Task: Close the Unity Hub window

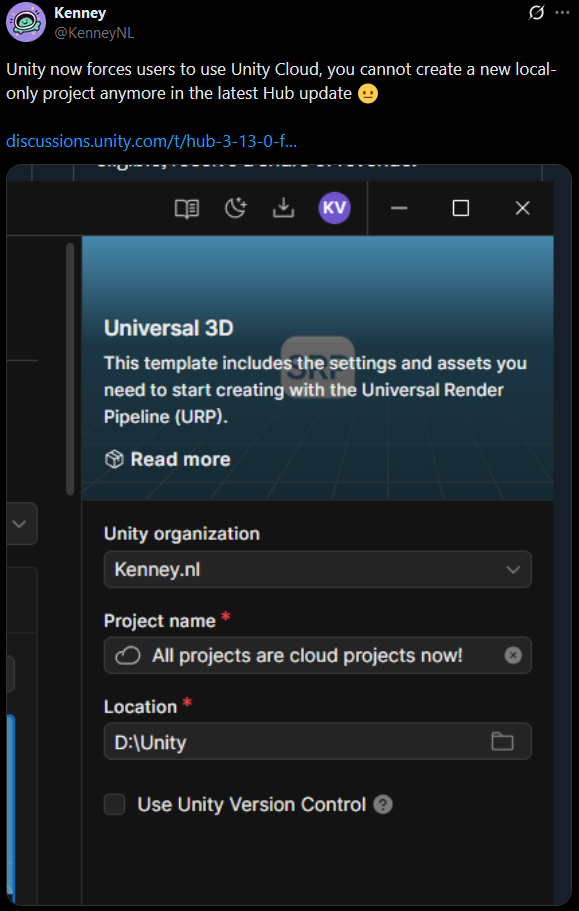Action: click(x=523, y=208)
